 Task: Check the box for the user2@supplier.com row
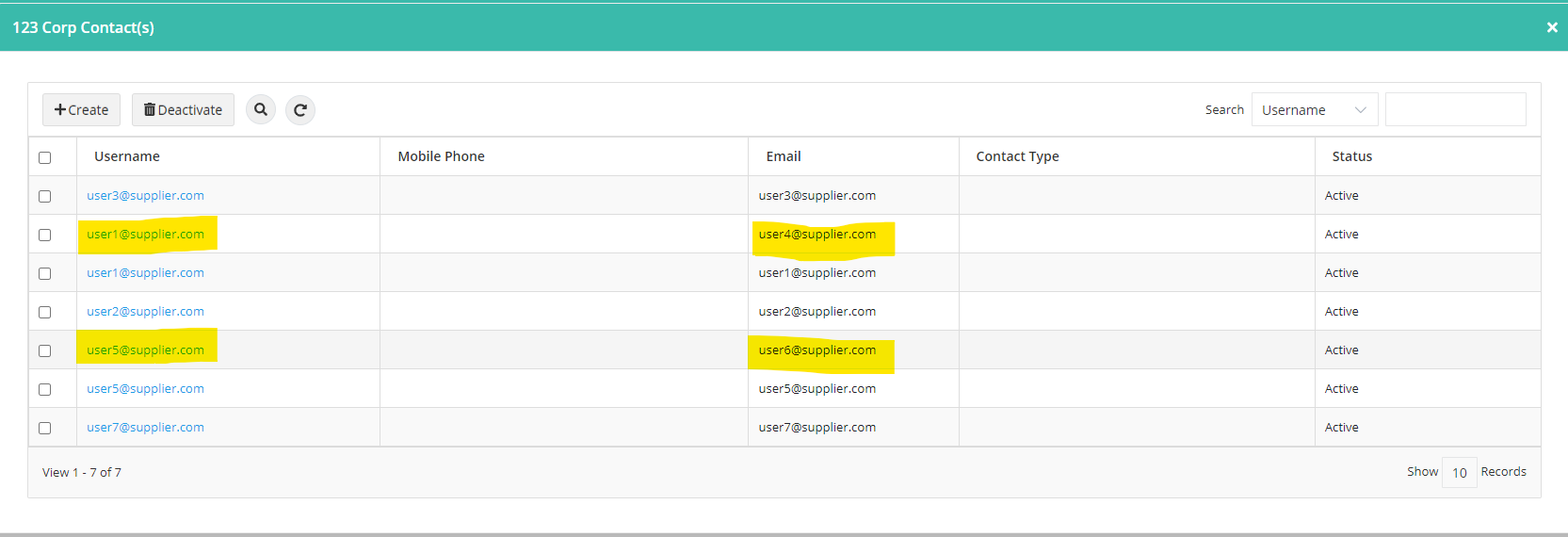(44, 312)
